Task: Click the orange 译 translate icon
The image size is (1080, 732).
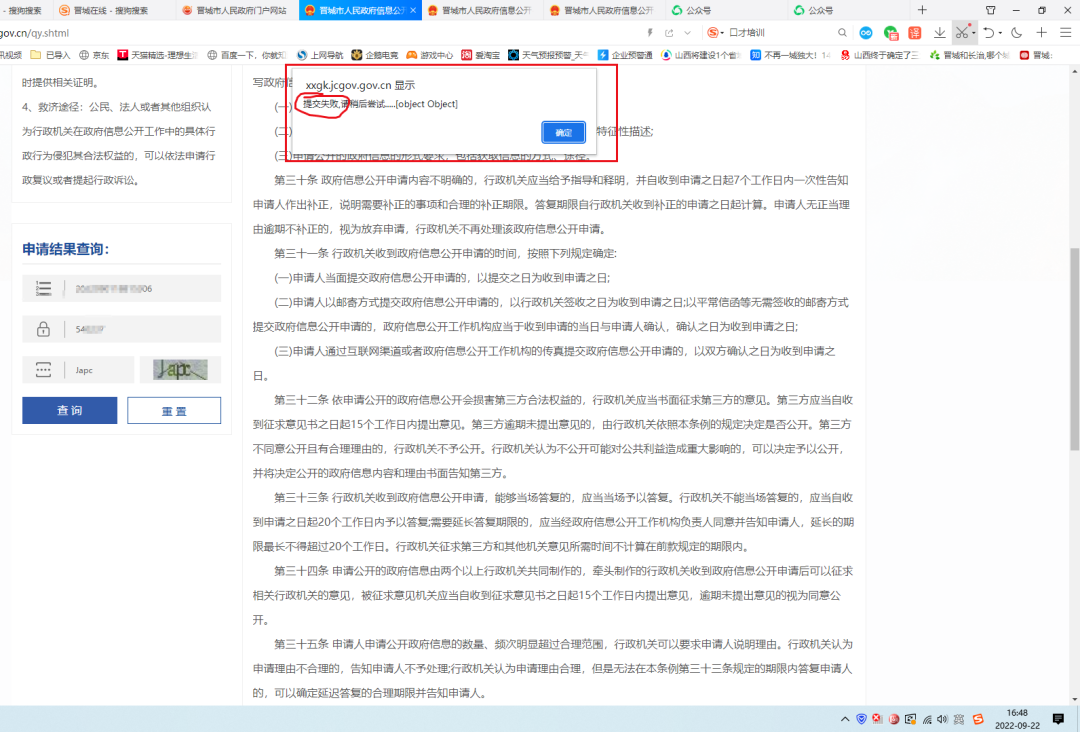Action: (915, 32)
